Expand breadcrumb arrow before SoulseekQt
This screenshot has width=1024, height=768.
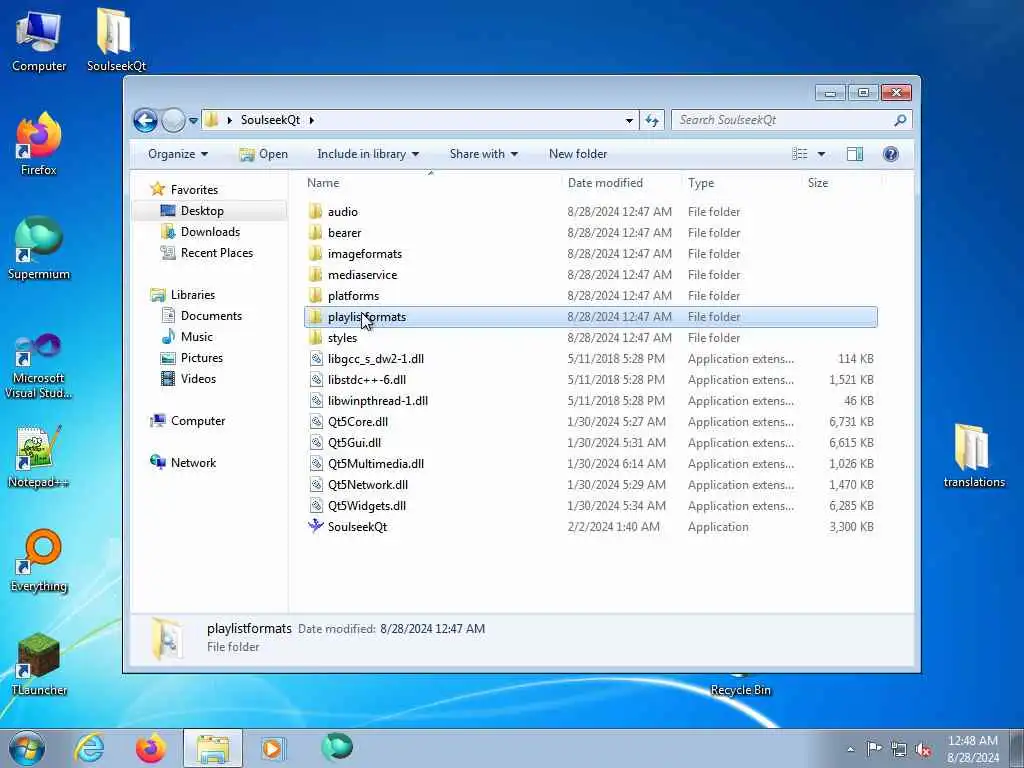[230, 120]
